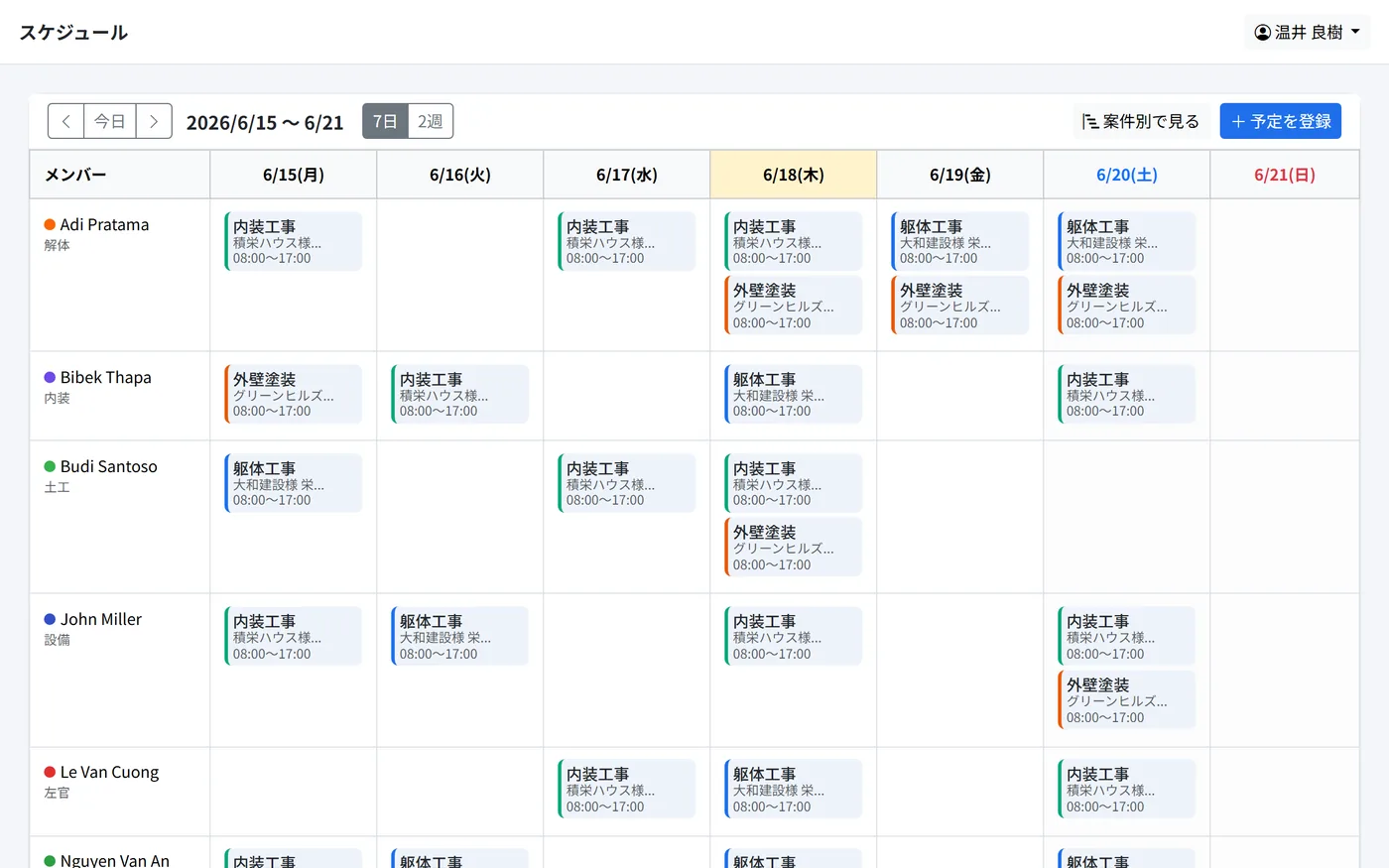
Task: Click red dot beside Le Van Cuong
Action: pos(50,772)
